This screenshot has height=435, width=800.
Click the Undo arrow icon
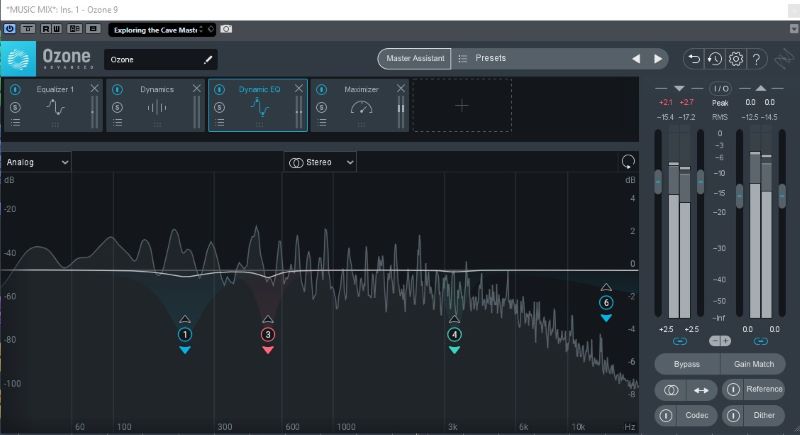[x=694, y=59]
